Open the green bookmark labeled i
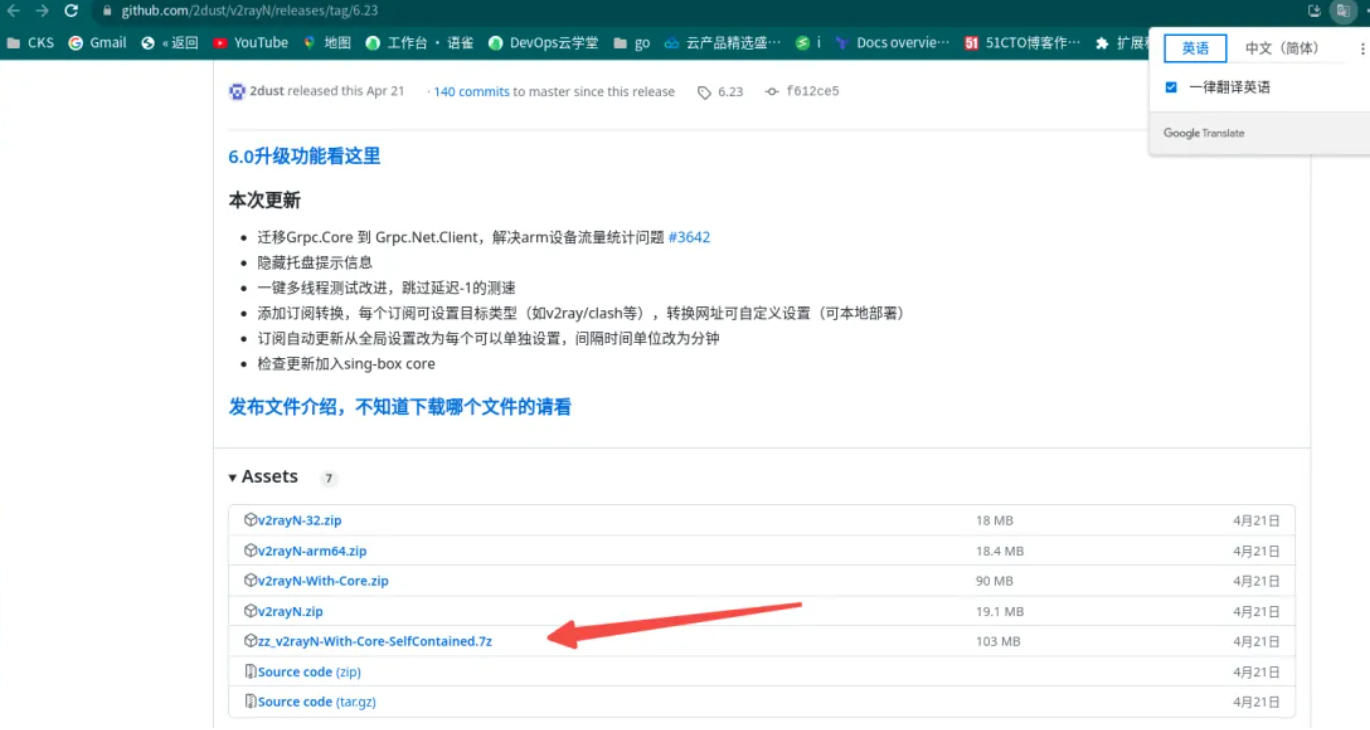Image resolution: width=1370 pixels, height=730 pixels. point(808,43)
